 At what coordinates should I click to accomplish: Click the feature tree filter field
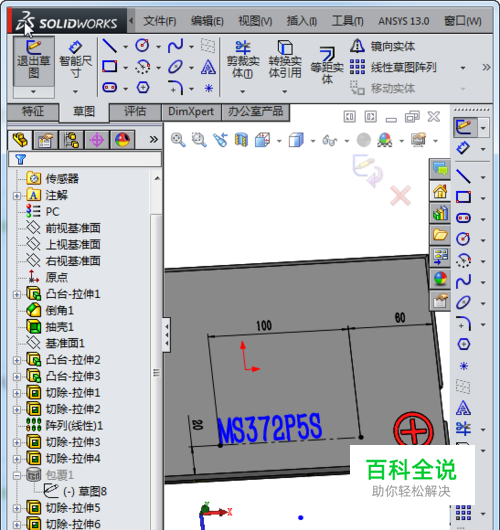[85, 159]
